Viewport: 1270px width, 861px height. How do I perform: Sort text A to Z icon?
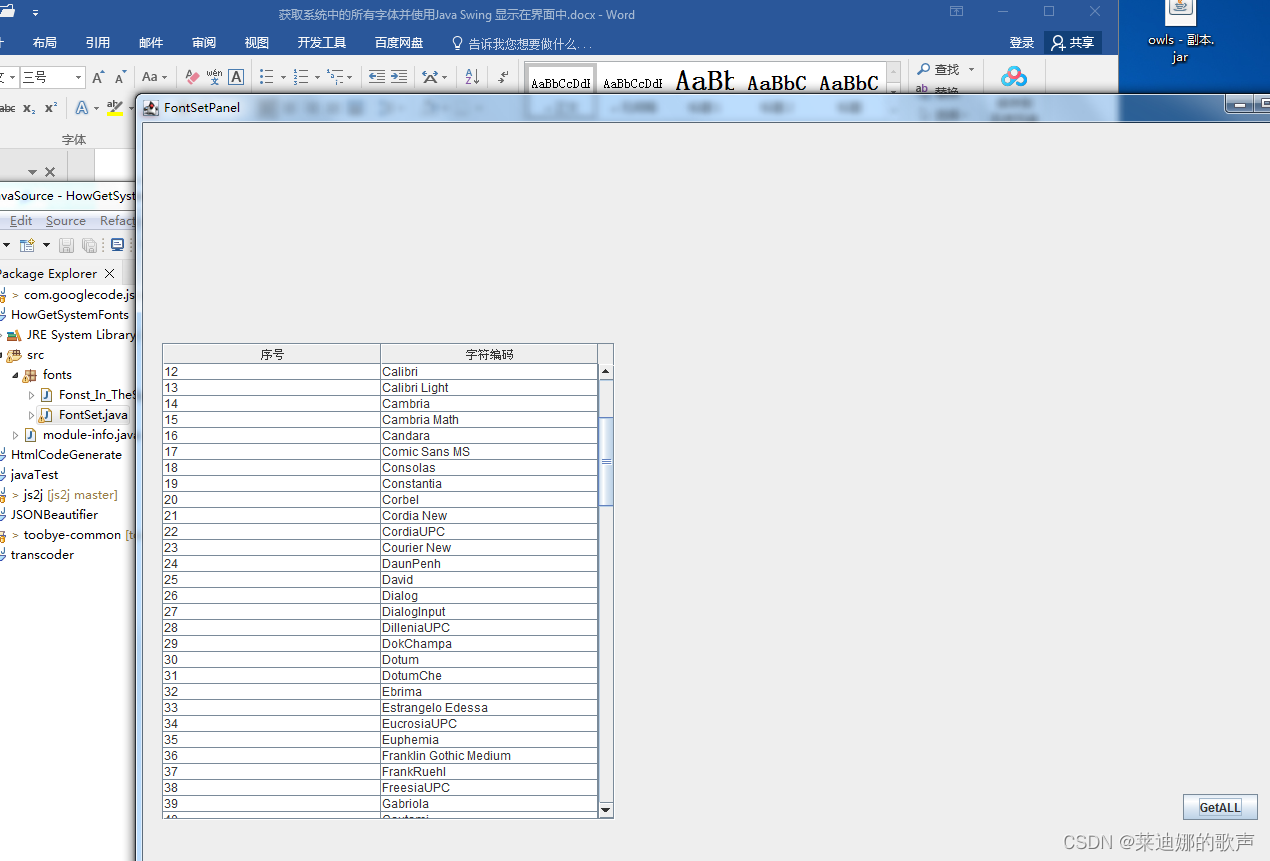(x=472, y=77)
